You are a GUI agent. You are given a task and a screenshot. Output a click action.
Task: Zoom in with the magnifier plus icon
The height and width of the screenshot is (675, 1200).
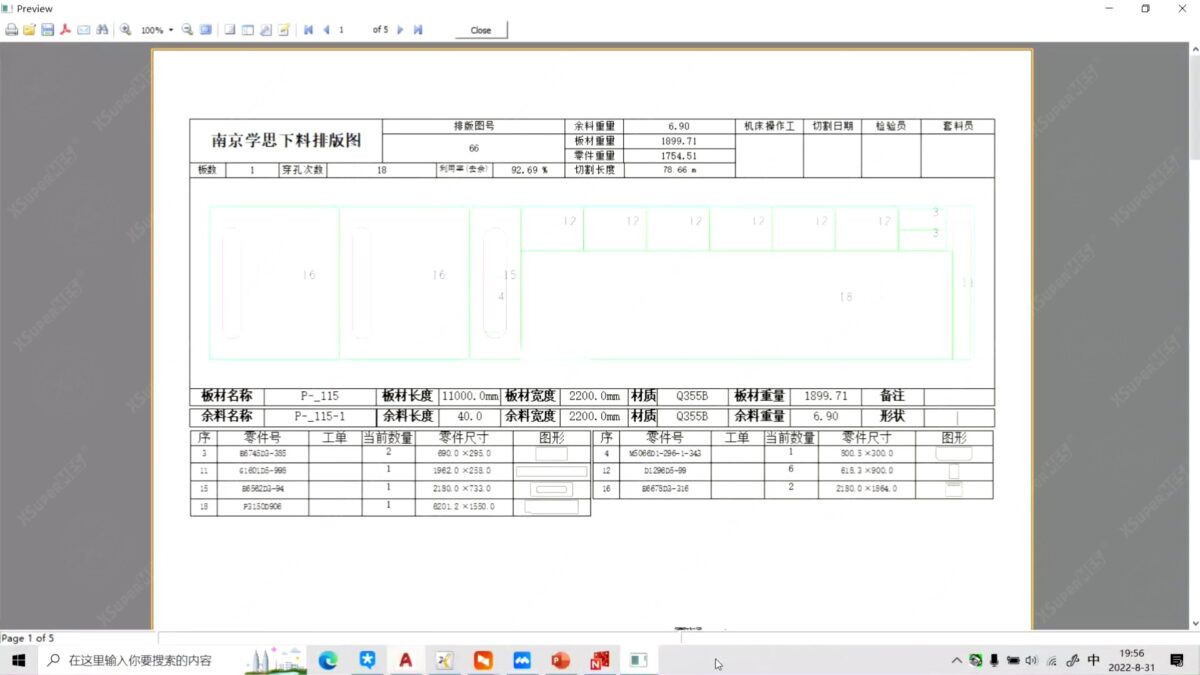click(x=126, y=30)
